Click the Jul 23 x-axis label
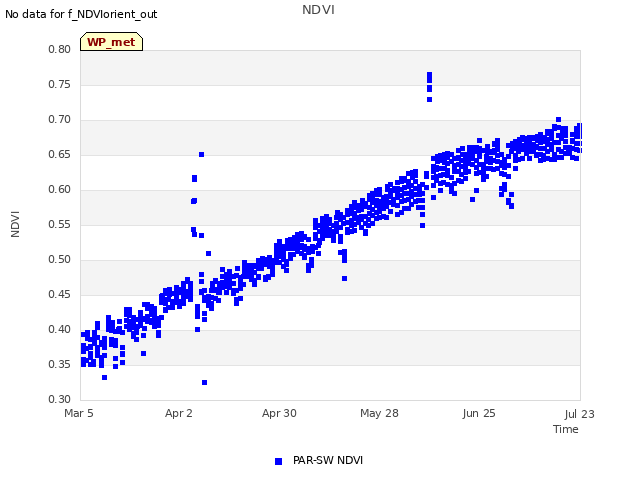Viewport: 640px width, 480px height. [x=580, y=414]
